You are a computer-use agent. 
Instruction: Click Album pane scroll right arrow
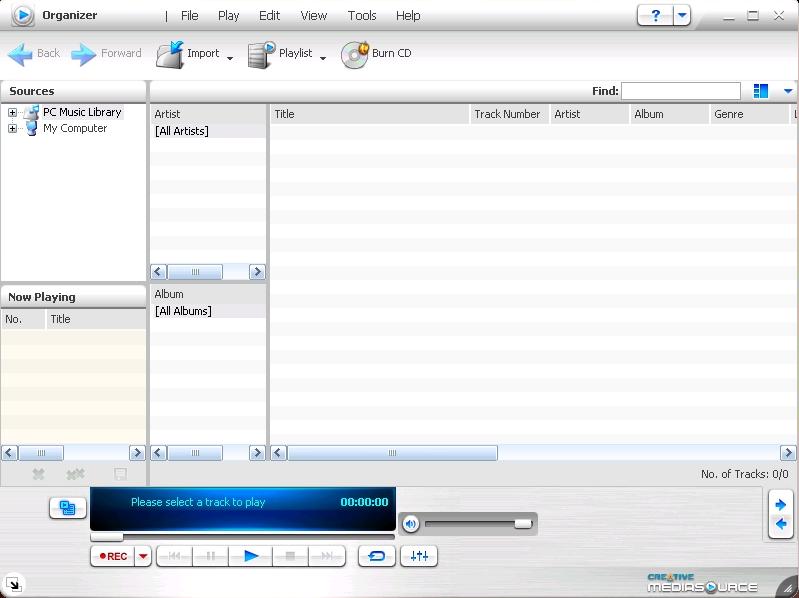point(257,453)
